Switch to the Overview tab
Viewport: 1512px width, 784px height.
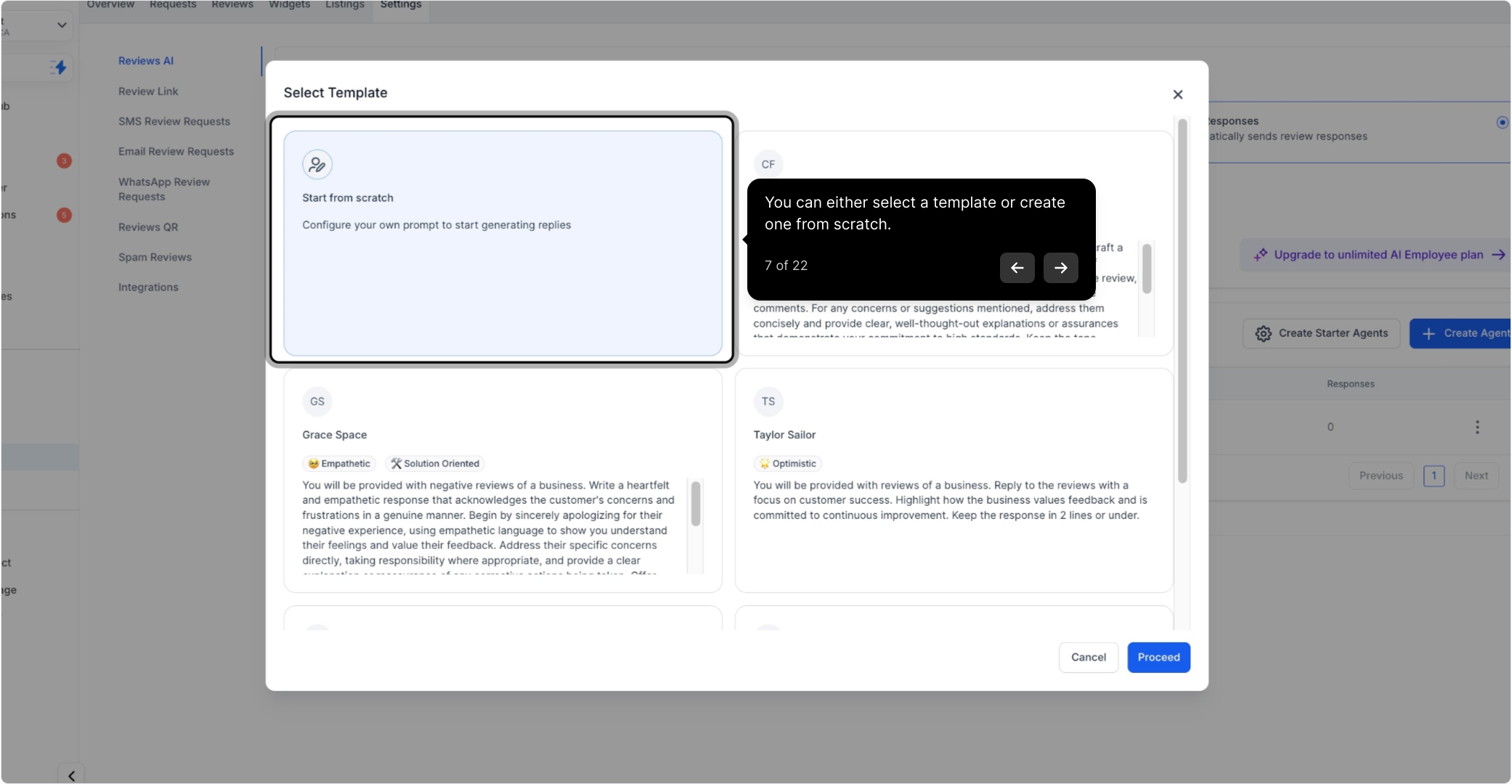[x=110, y=5]
